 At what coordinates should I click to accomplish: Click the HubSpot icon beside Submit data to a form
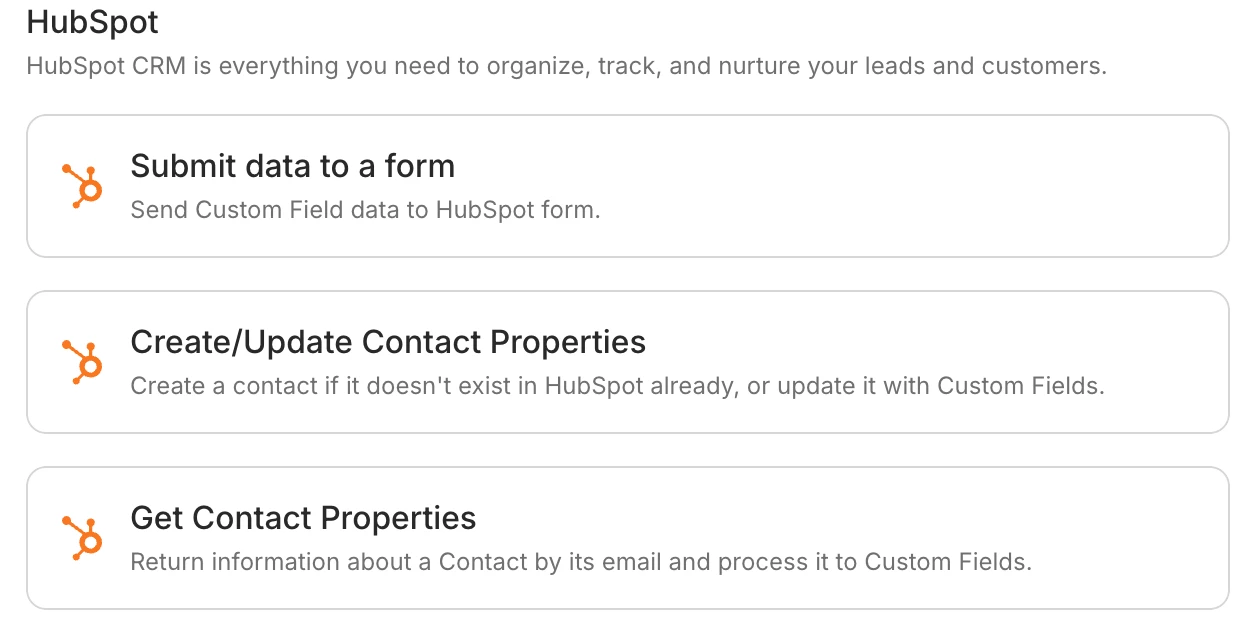[x=82, y=186]
